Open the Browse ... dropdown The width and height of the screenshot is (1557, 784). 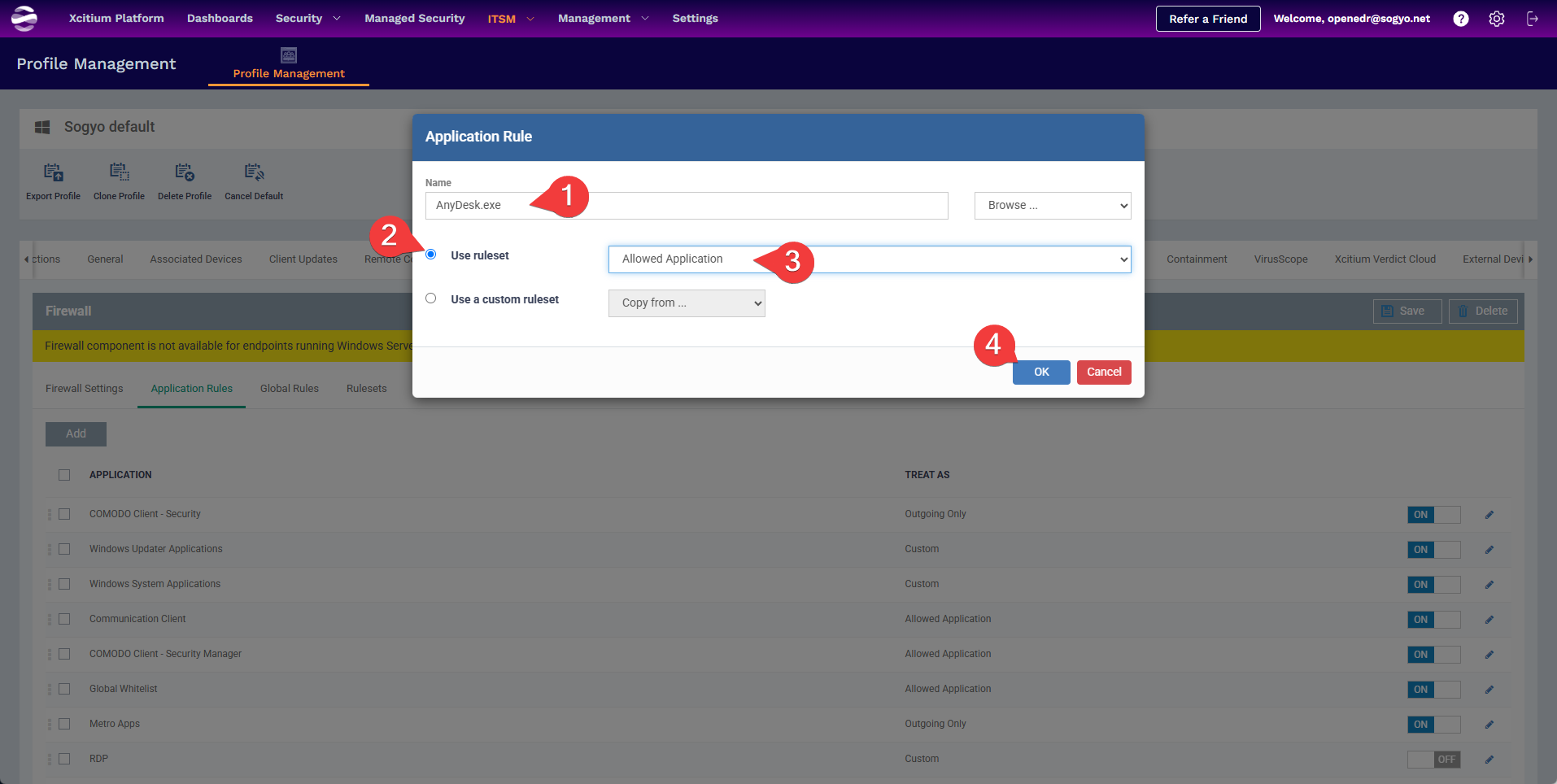1053,206
